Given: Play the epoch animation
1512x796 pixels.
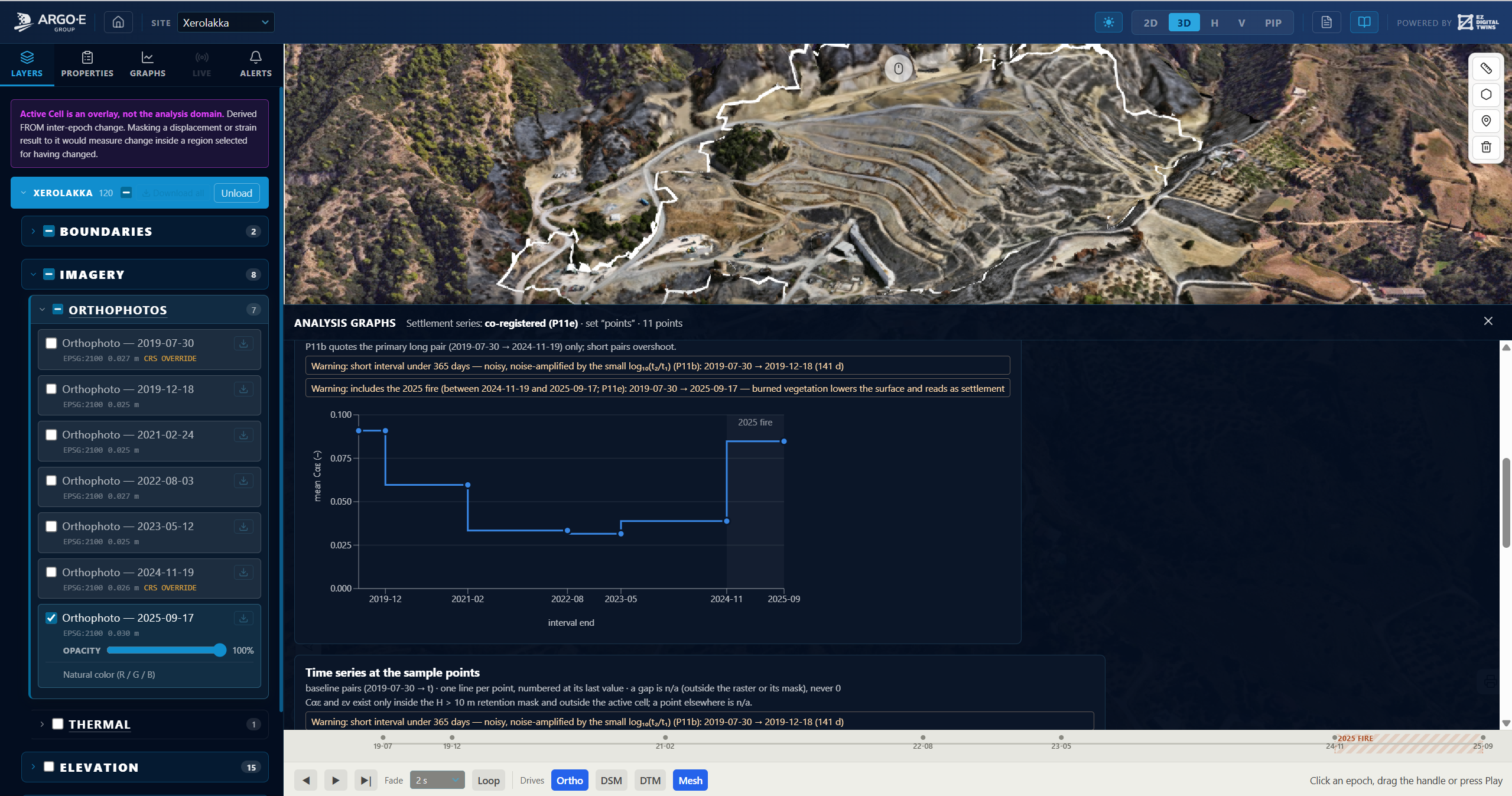Looking at the screenshot, I should tap(336, 781).
